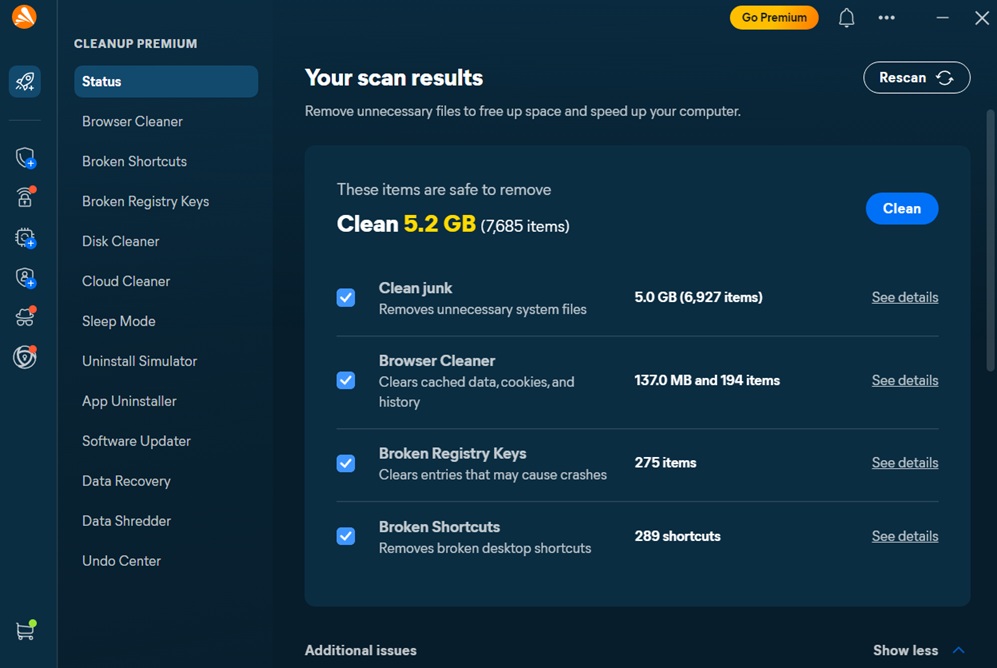
Task: Open the three-dots more options menu
Action: [x=886, y=18]
